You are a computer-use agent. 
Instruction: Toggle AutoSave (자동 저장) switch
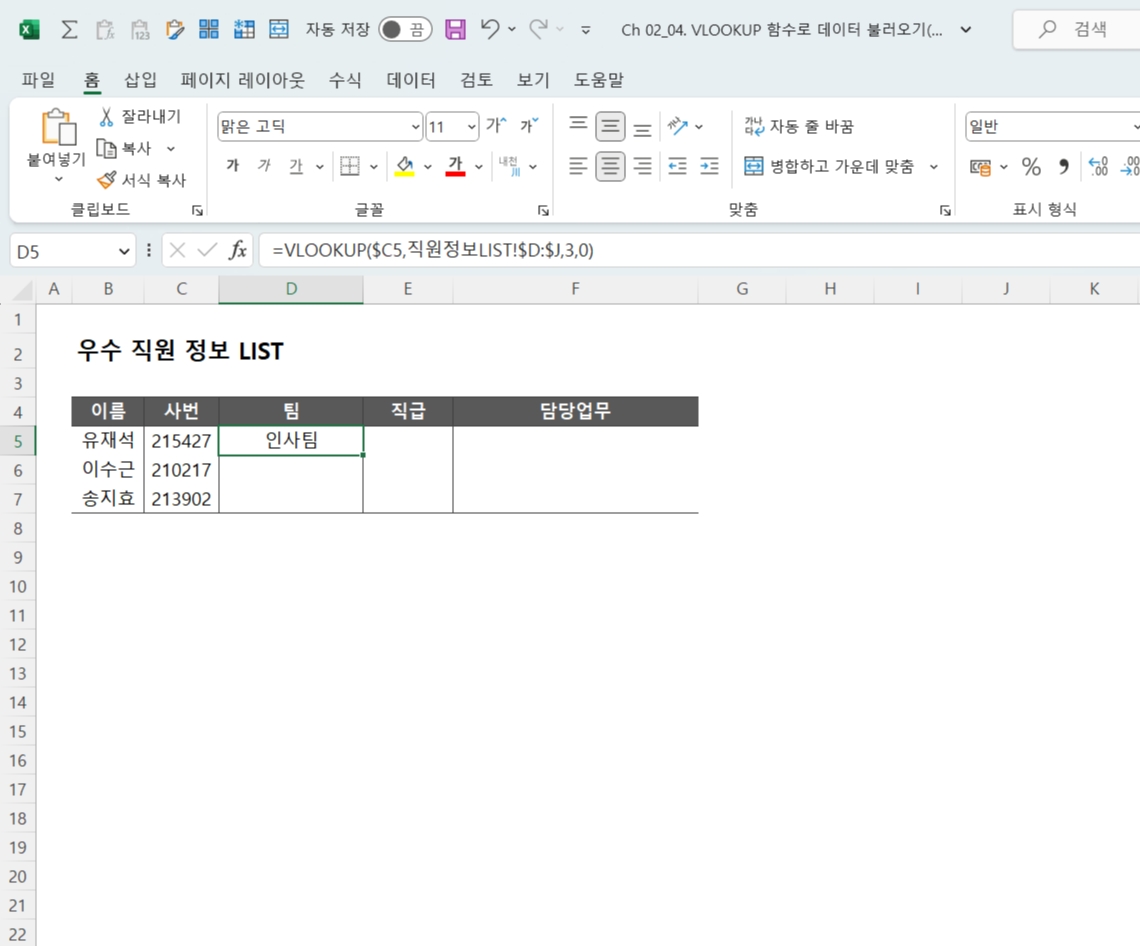(x=405, y=30)
